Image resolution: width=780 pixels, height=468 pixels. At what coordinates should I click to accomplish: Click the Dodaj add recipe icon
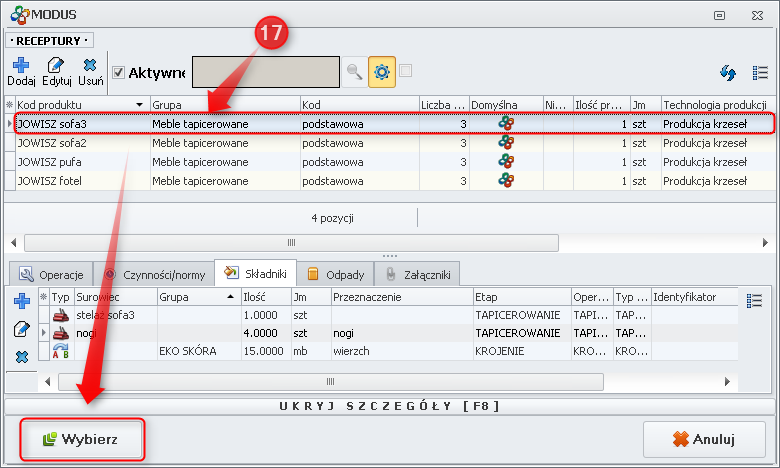[x=21, y=66]
